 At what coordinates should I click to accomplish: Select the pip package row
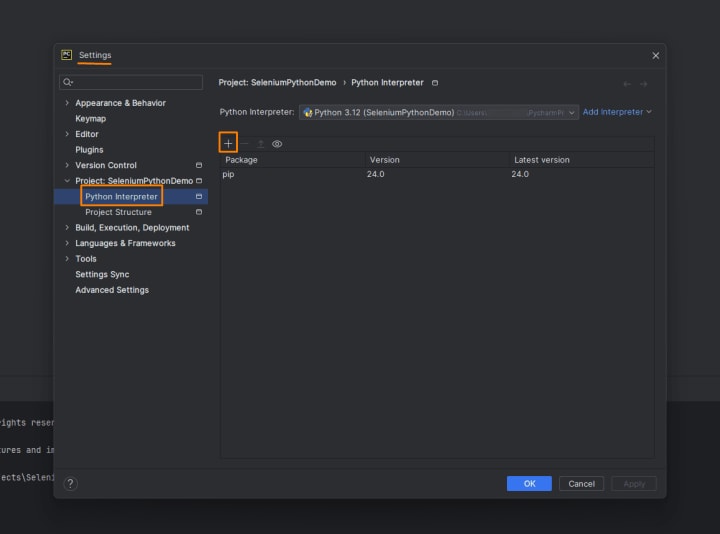point(437,174)
